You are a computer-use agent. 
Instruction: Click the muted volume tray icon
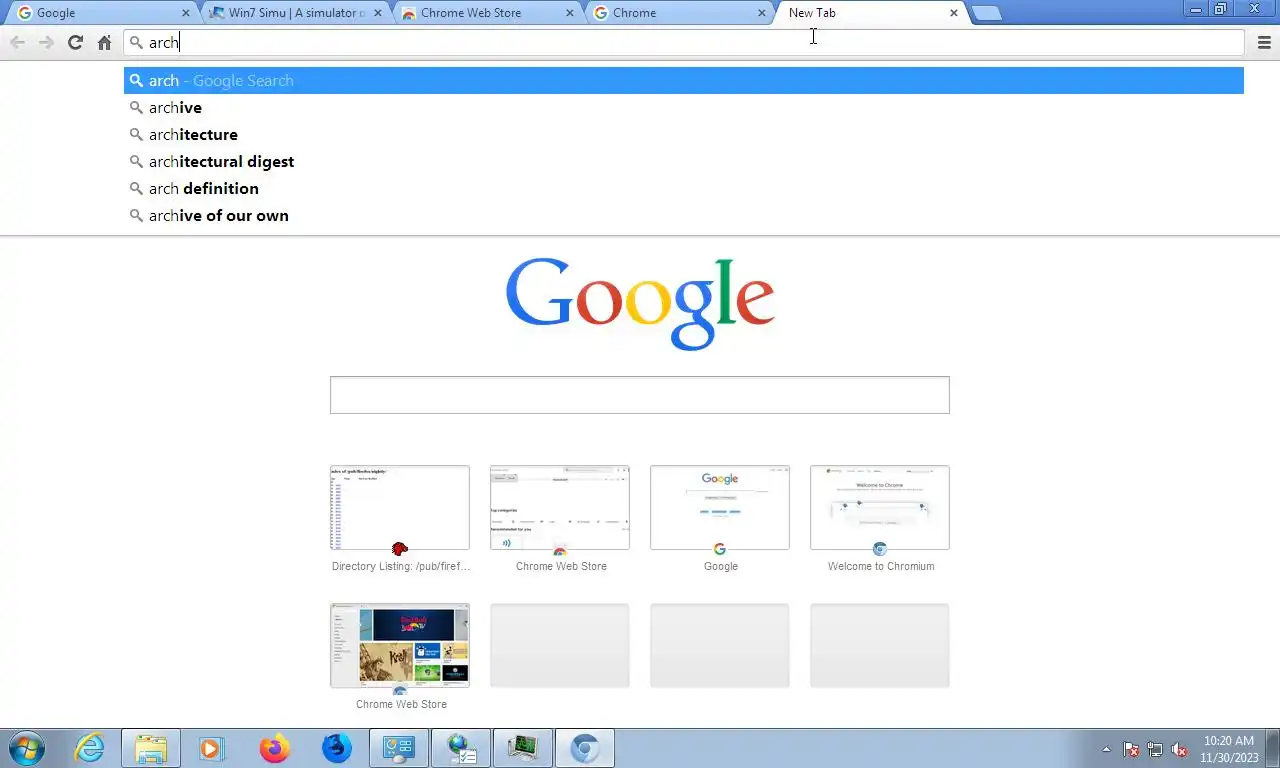pyautogui.click(x=1179, y=749)
